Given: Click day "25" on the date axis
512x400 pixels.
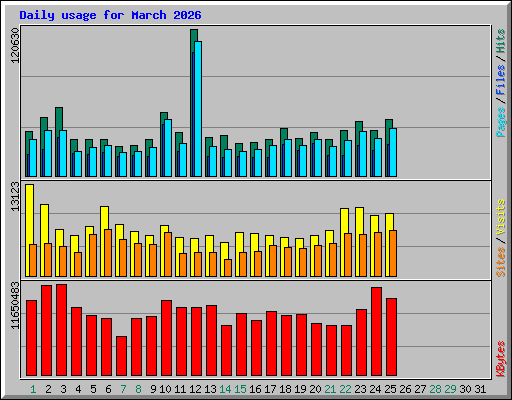Looking at the screenshot, I should (x=390, y=389).
